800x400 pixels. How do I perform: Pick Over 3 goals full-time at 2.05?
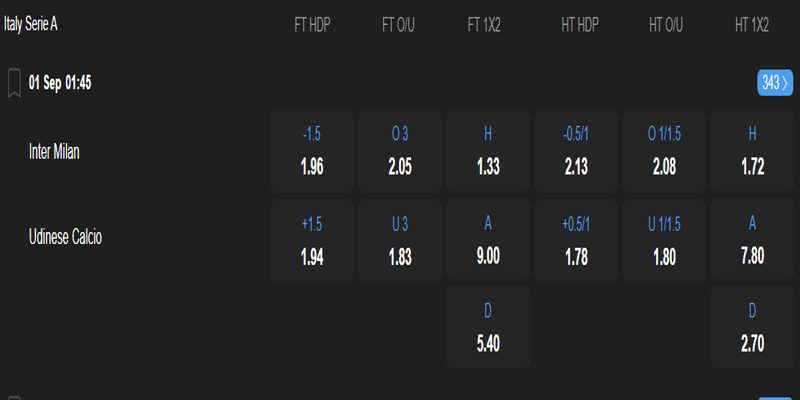click(400, 151)
